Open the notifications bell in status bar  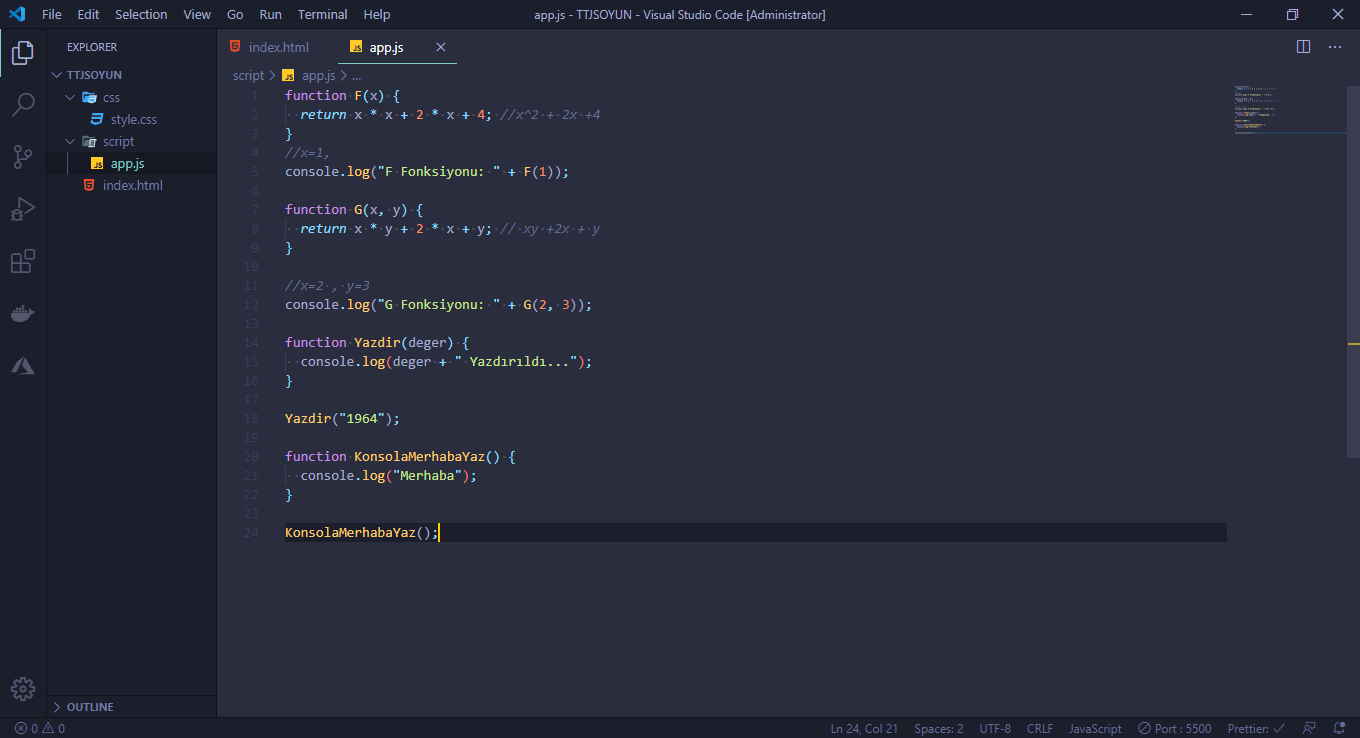pos(1338,729)
